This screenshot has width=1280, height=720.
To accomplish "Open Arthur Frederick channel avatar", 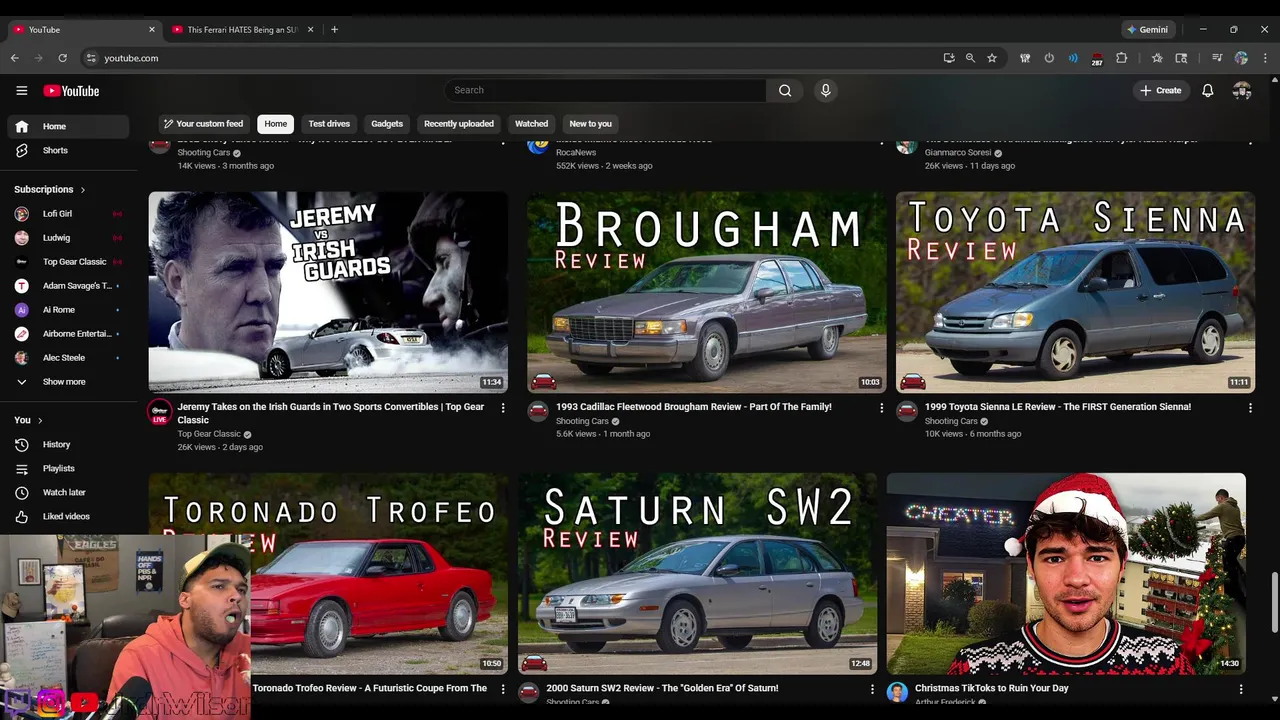I will [897, 692].
